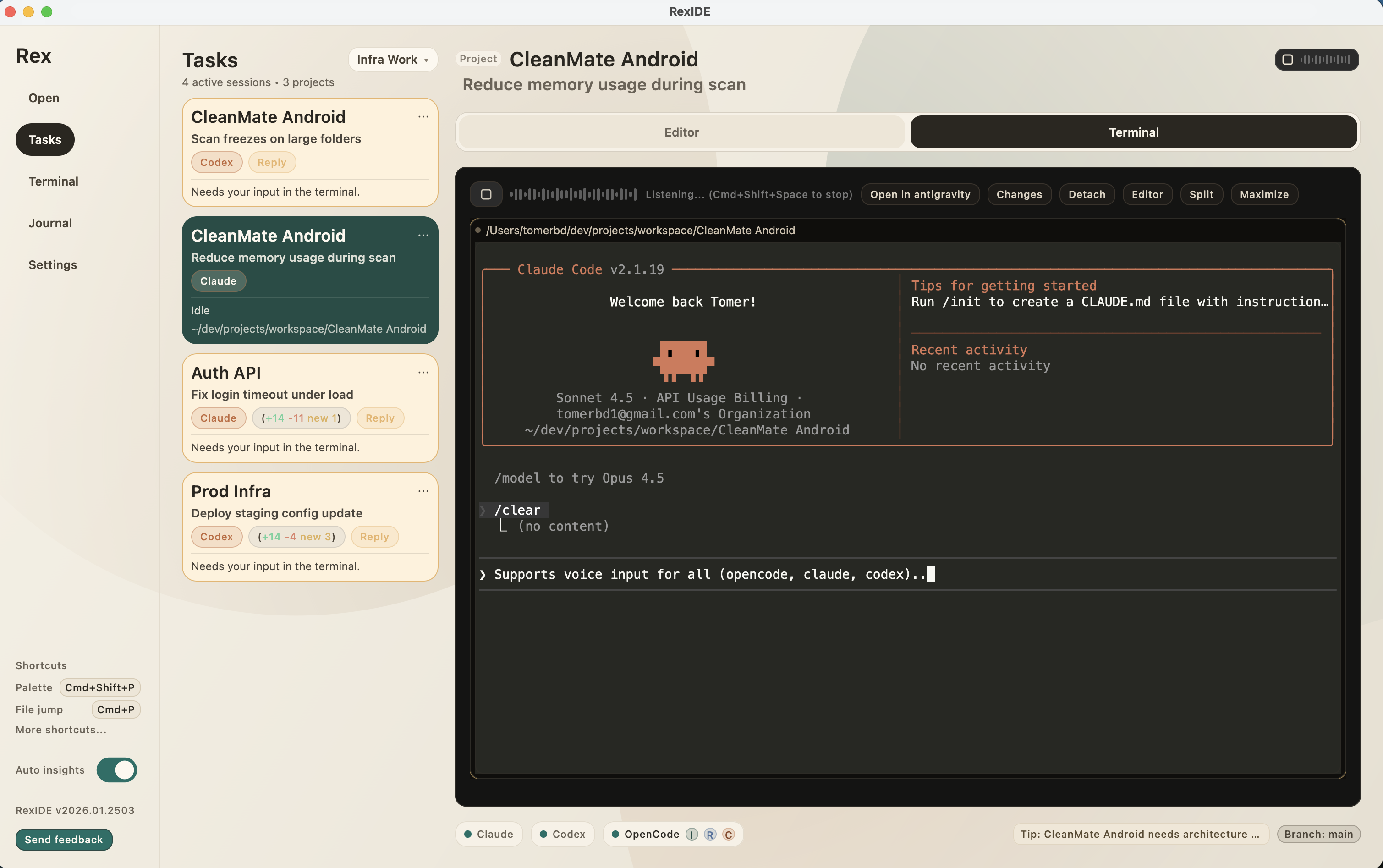
Task: Open Journal in the sidebar
Action: (50, 223)
